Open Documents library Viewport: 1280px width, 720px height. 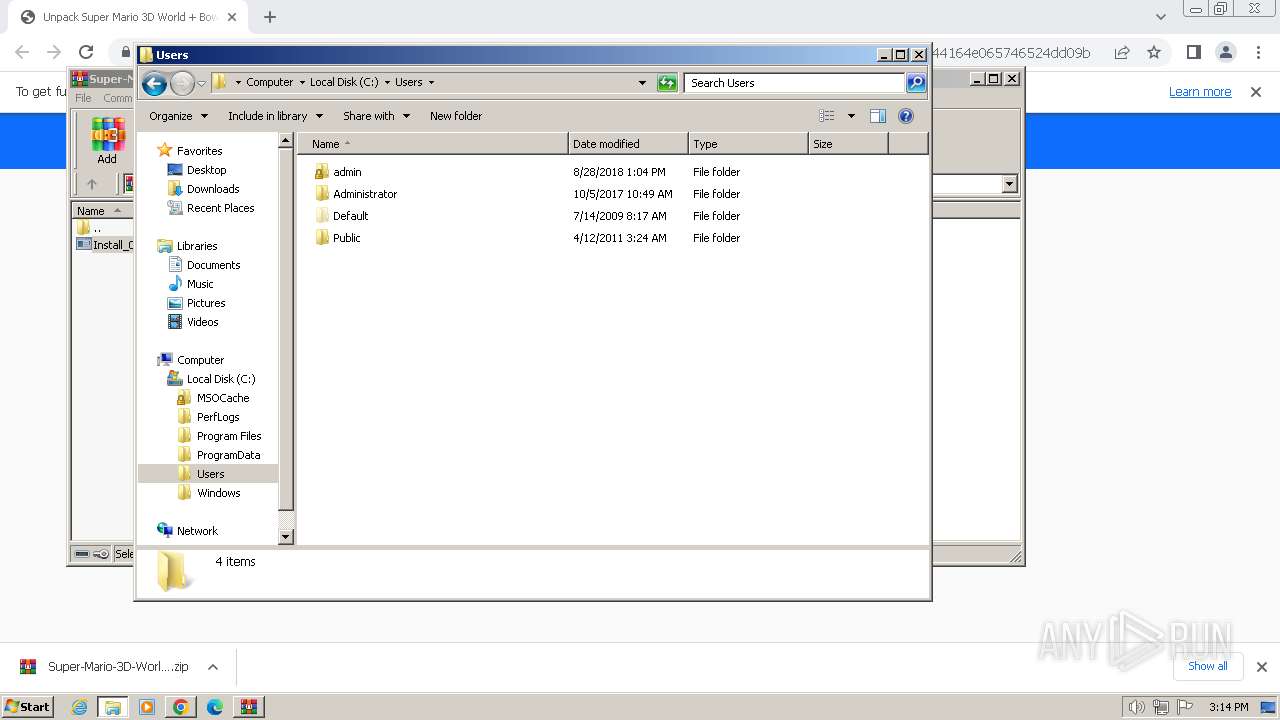pyautogui.click(x=213, y=265)
